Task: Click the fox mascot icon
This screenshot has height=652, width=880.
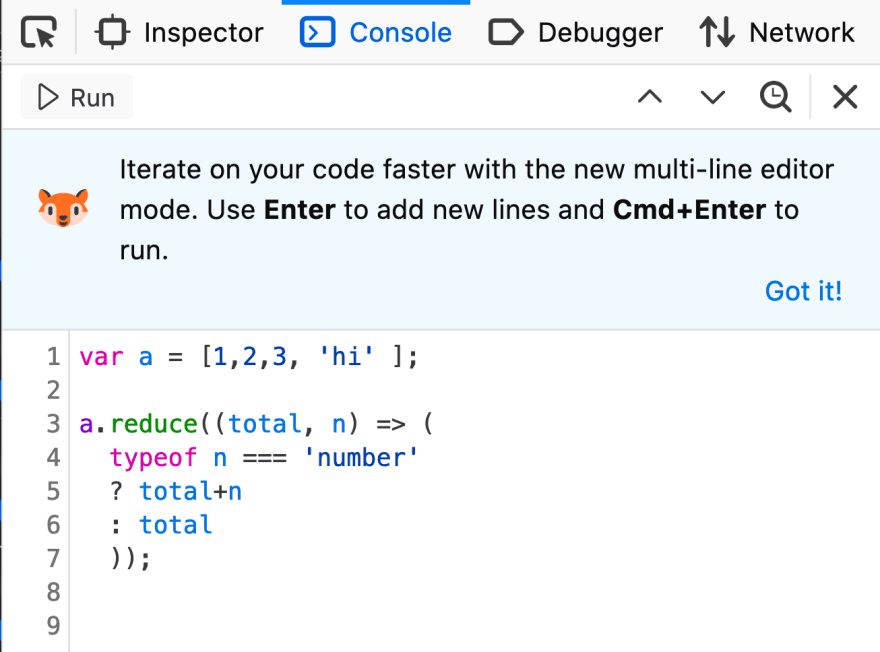Action: point(63,207)
